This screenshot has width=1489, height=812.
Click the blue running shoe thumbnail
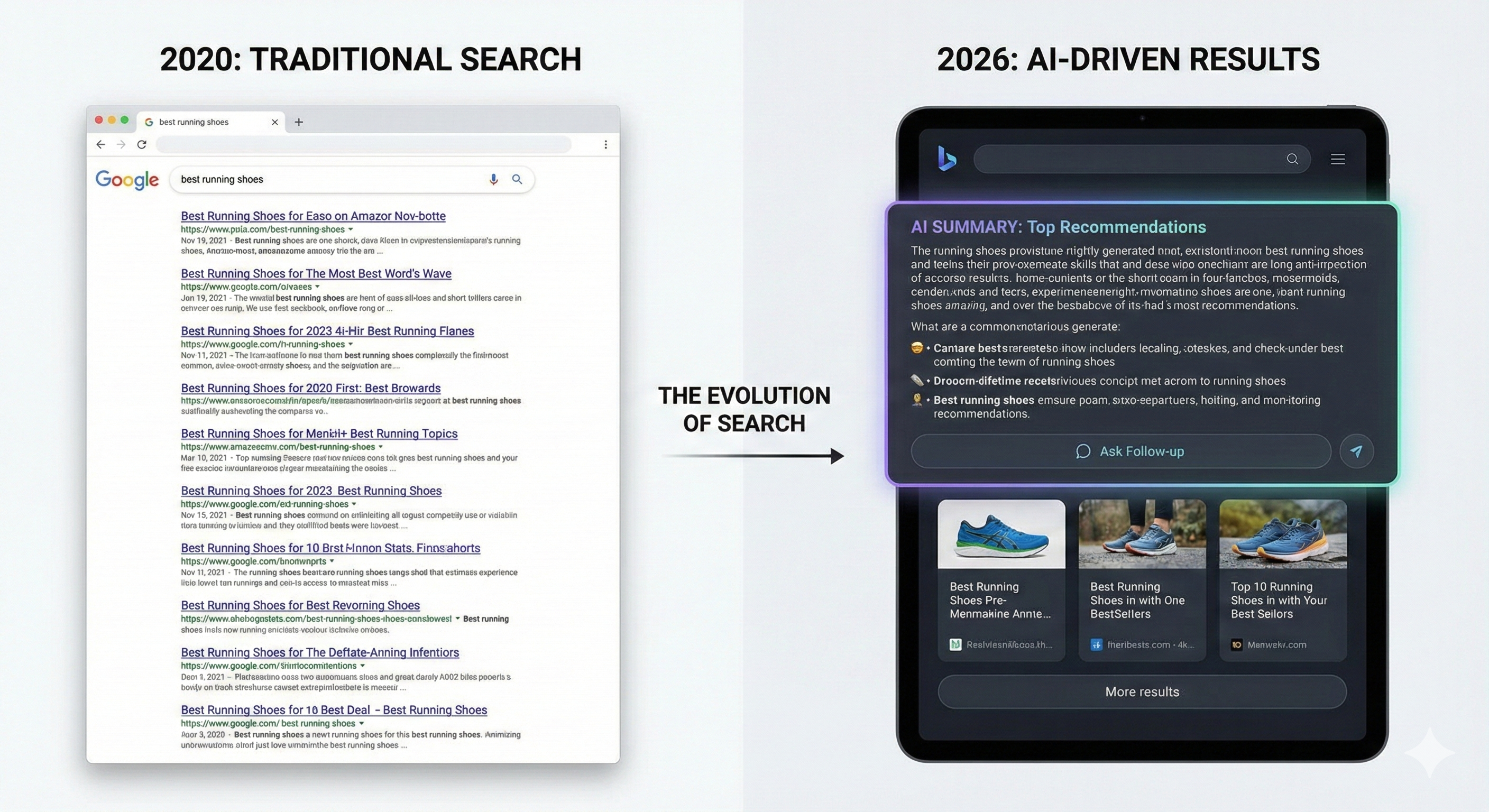1001,536
